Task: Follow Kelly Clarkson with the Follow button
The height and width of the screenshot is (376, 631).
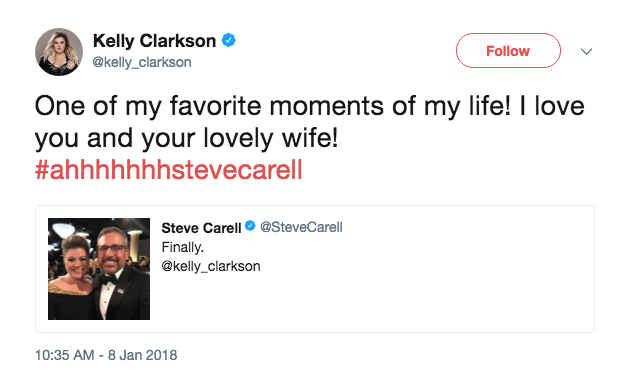Action: pyautogui.click(x=508, y=51)
